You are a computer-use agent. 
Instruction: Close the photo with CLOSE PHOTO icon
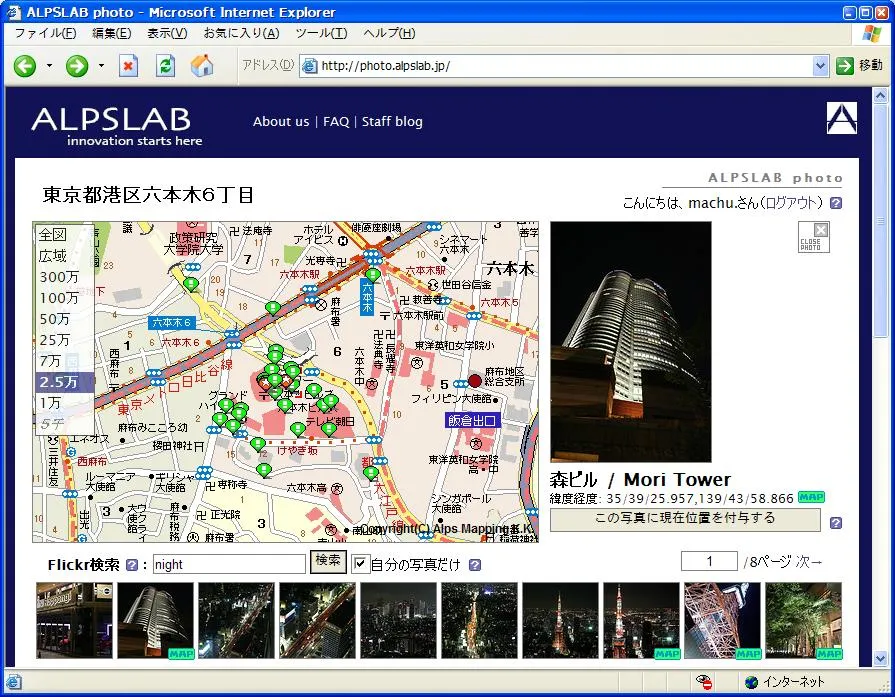tap(814, 237)
